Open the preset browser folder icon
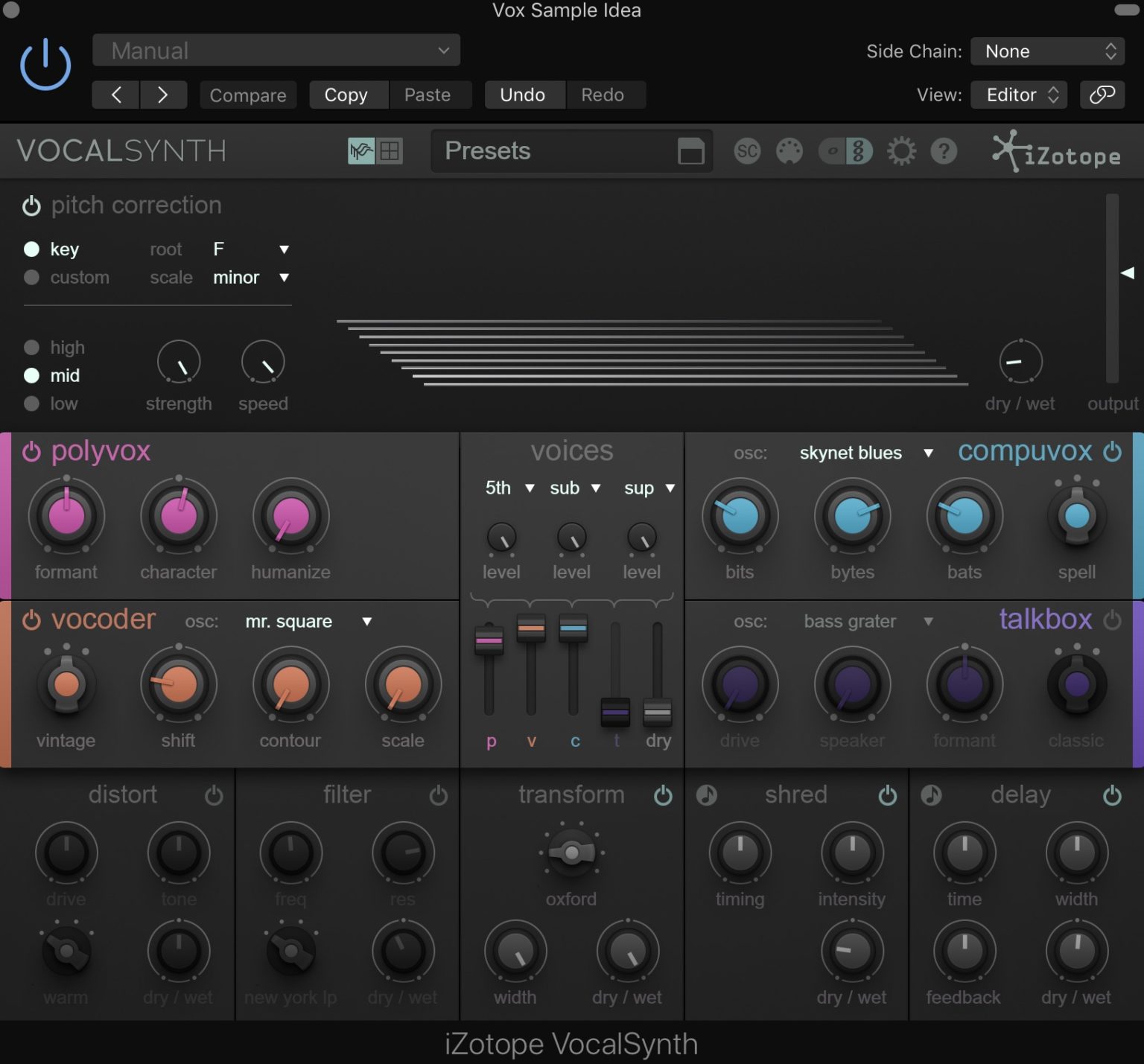 pos(690,151)
